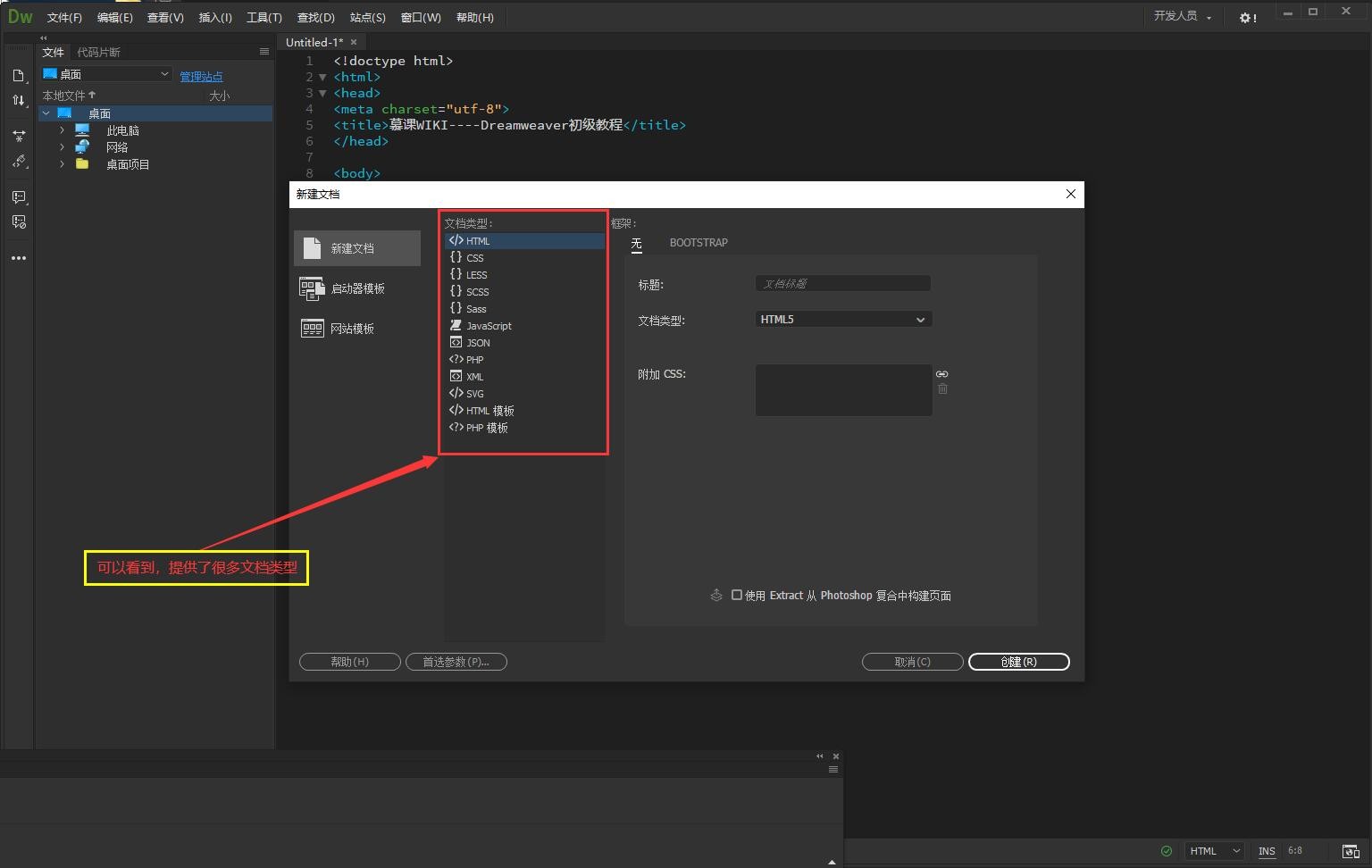Choose XML document type
1372x868 pixels.
(x=525, y=377)
